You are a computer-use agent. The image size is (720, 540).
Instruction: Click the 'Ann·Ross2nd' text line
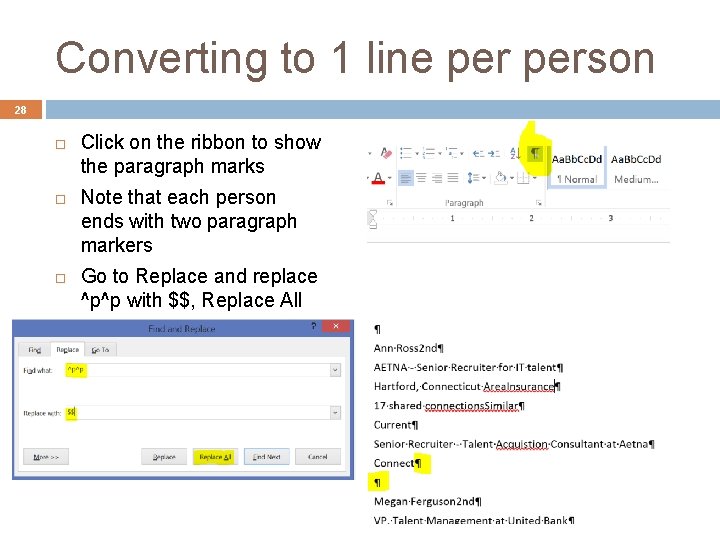point(408,348)
